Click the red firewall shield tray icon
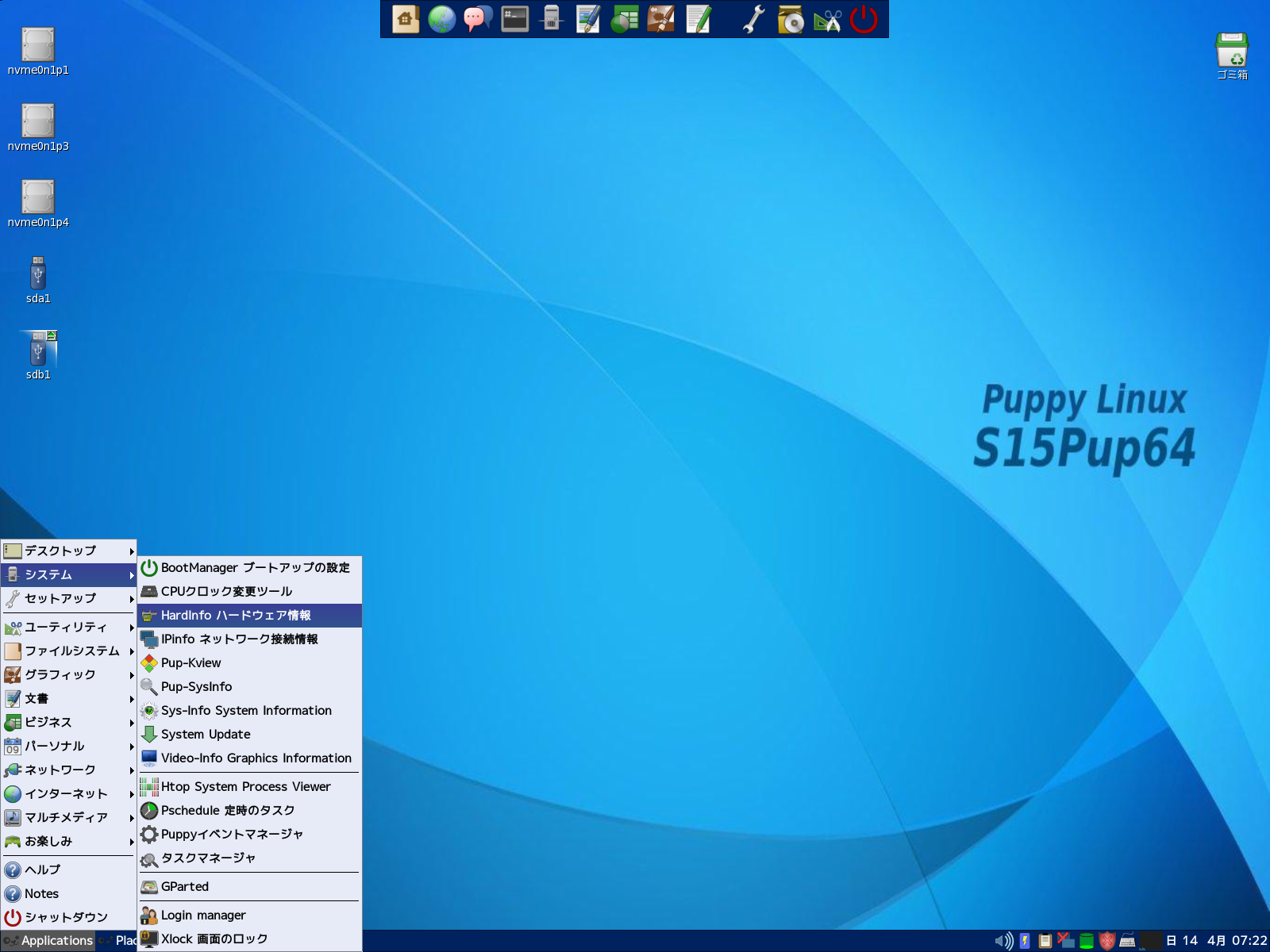The width and height of the screenshot is (1270, 952). [1107, 941]
